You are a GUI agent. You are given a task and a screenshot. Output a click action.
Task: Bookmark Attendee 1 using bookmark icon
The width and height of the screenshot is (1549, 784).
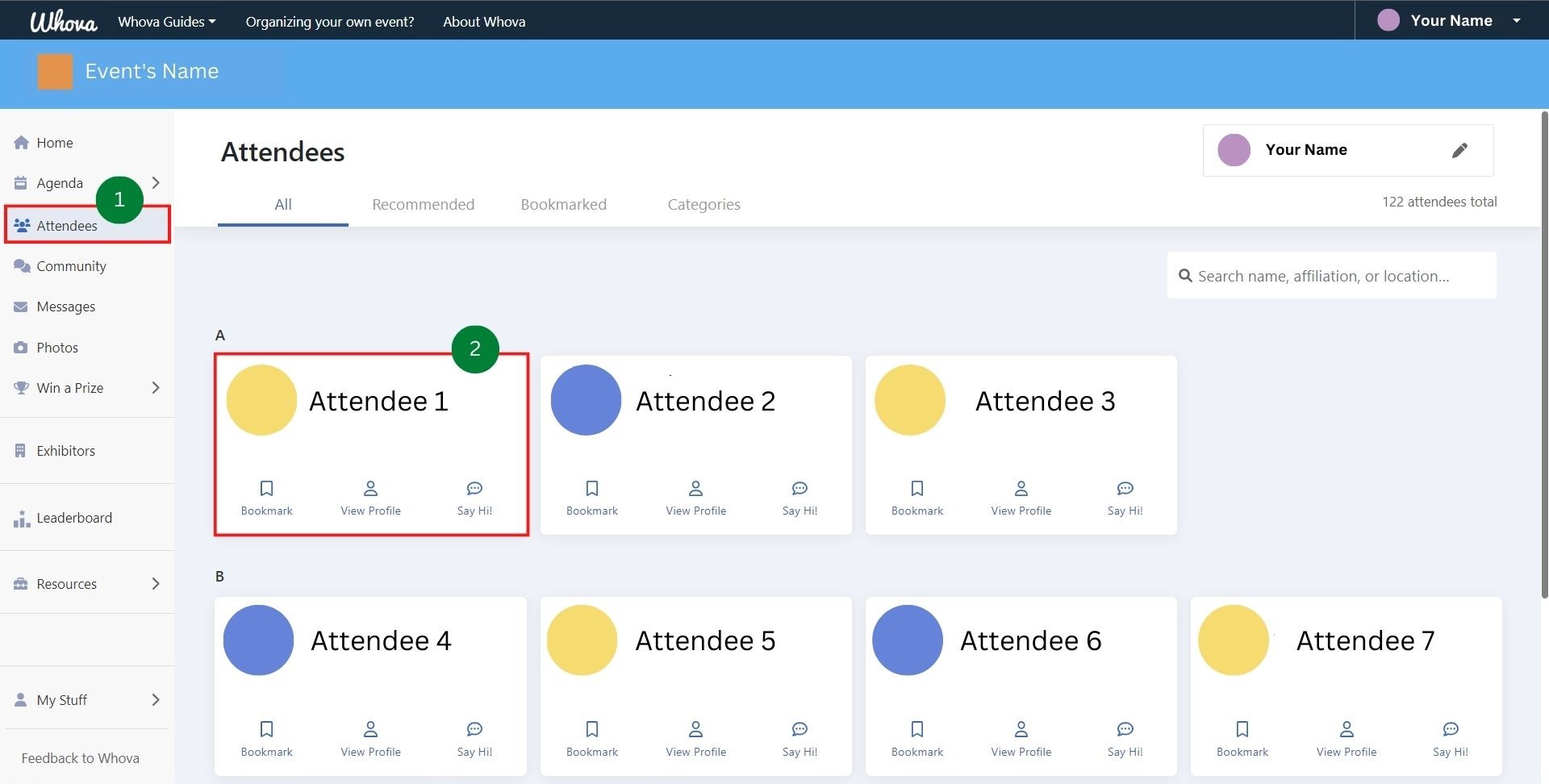(266, 489)
